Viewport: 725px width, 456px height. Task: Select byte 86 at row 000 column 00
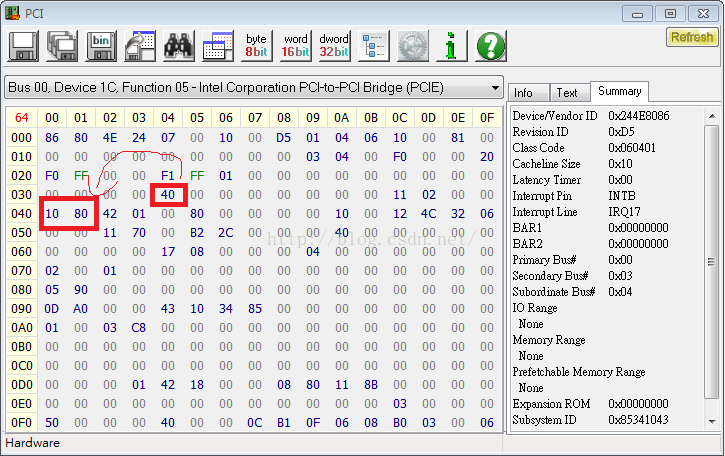52,138
